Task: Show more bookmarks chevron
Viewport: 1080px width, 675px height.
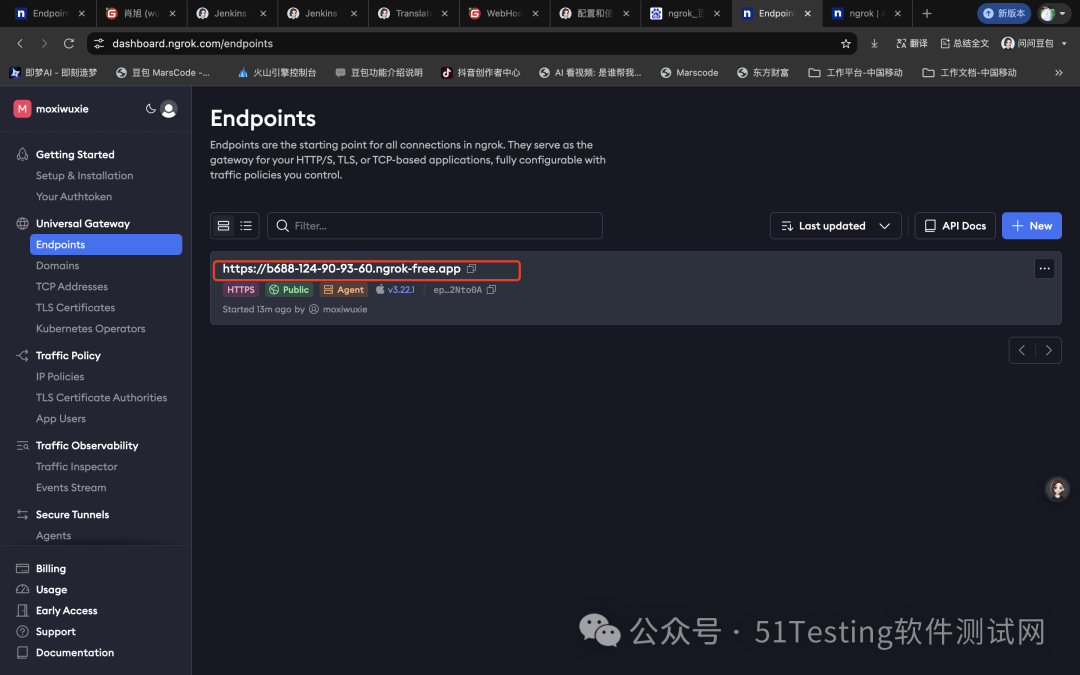Action: [1059, 72]
